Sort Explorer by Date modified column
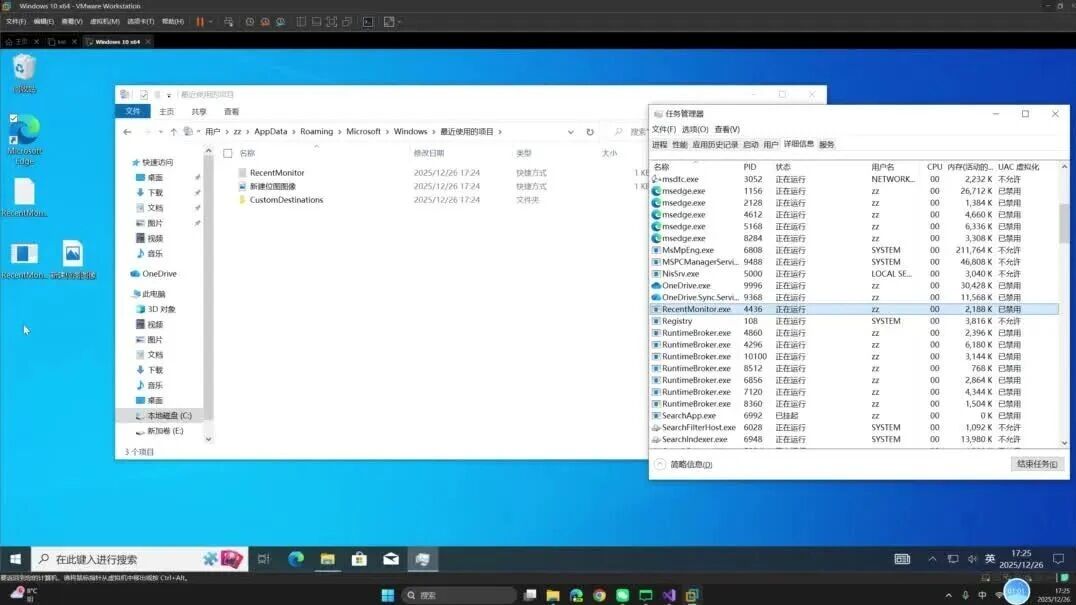Image resolution: width=1076 pixels, height=605 pixels. [428, 154]
